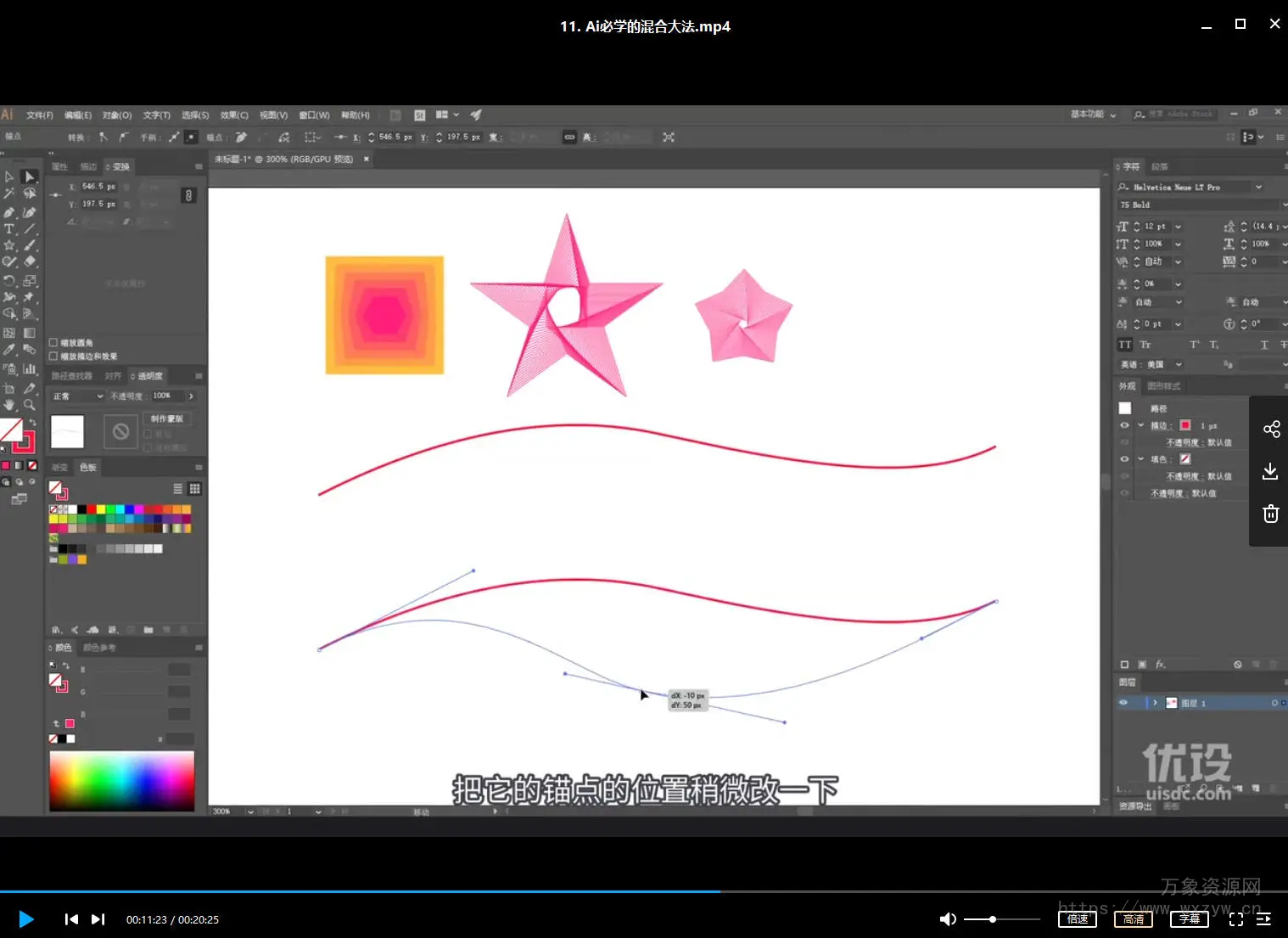Toggle visibility of 描边 stroke appearance
The height and width of the screenshot is (938, 1288).
tap(1124, 425)
